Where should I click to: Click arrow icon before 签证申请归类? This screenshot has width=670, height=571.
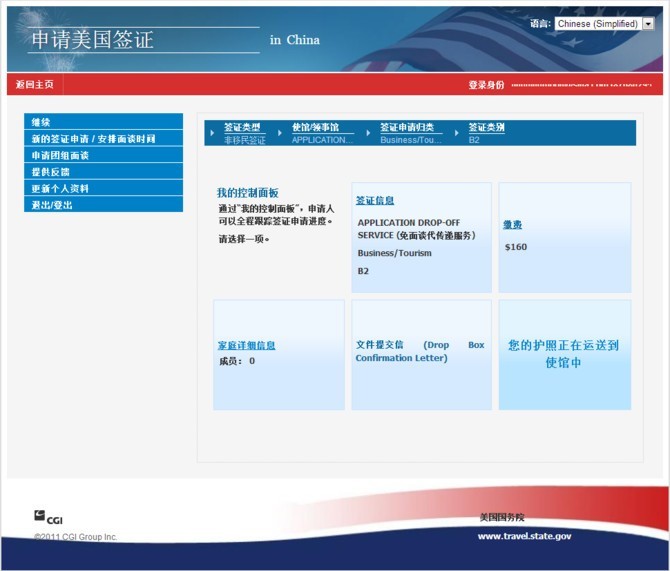tap(368, 133)
